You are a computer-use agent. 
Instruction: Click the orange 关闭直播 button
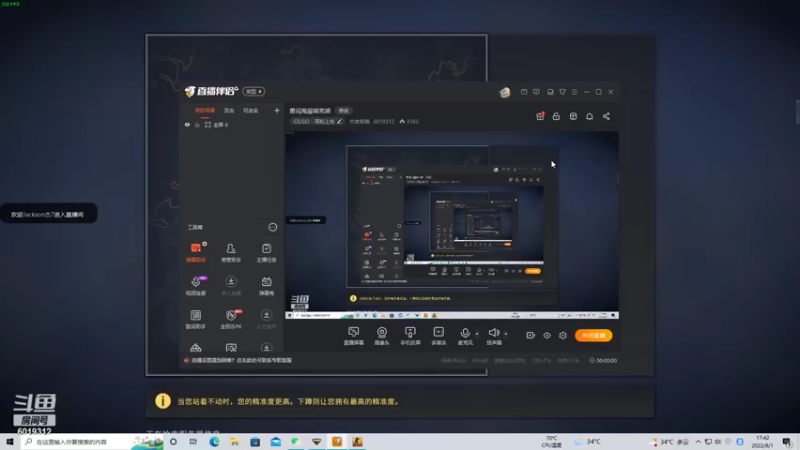tap(593, 335)
